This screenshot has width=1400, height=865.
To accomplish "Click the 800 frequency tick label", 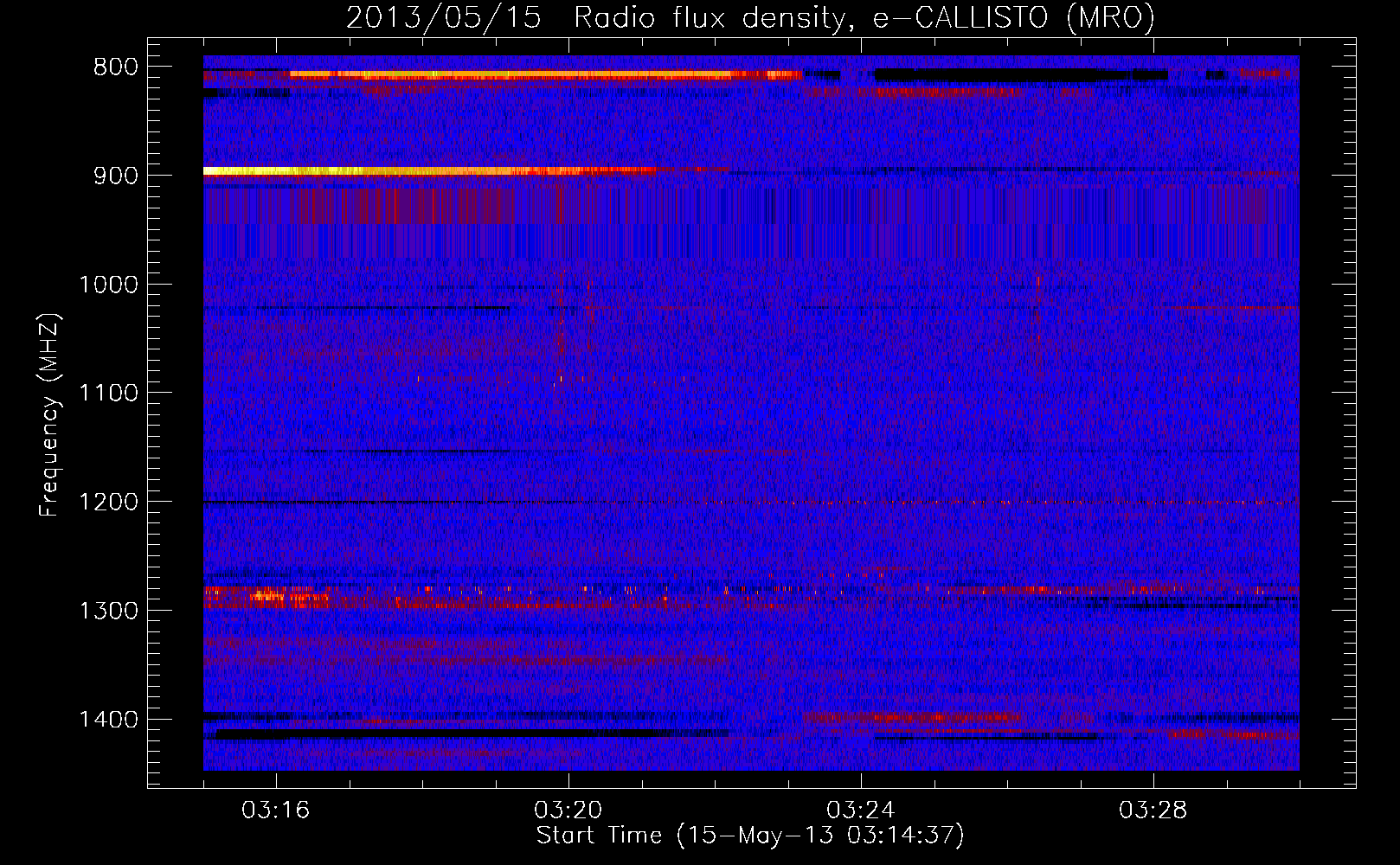I will click(x=116, y=67).
